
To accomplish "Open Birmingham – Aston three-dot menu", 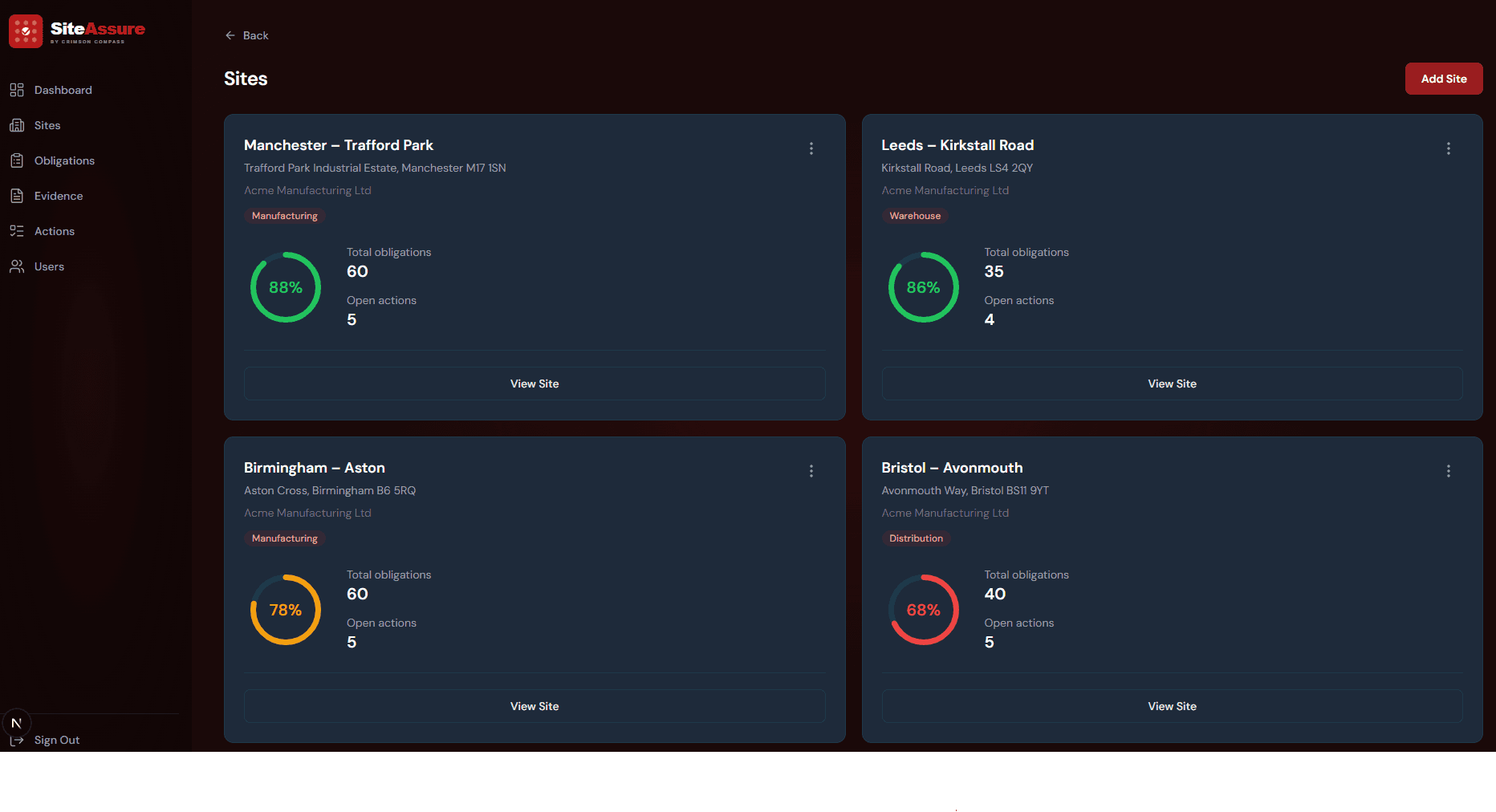I will (x=811, y=471).
